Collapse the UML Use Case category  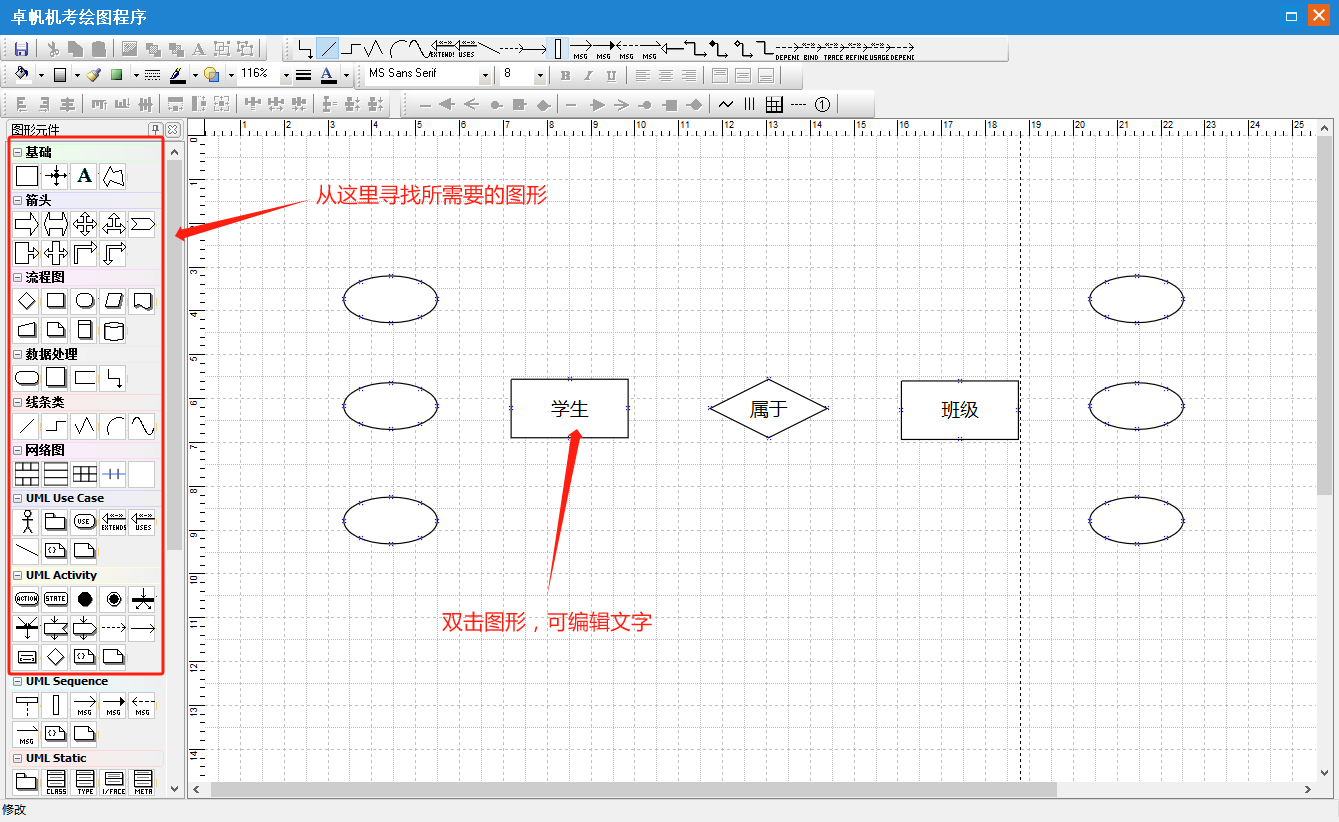[x=17, y=498]
